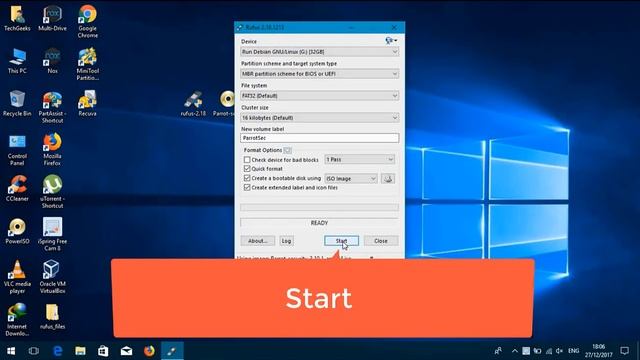Open the volume control tray icon
Screen dimensions: 640x360
560,351
